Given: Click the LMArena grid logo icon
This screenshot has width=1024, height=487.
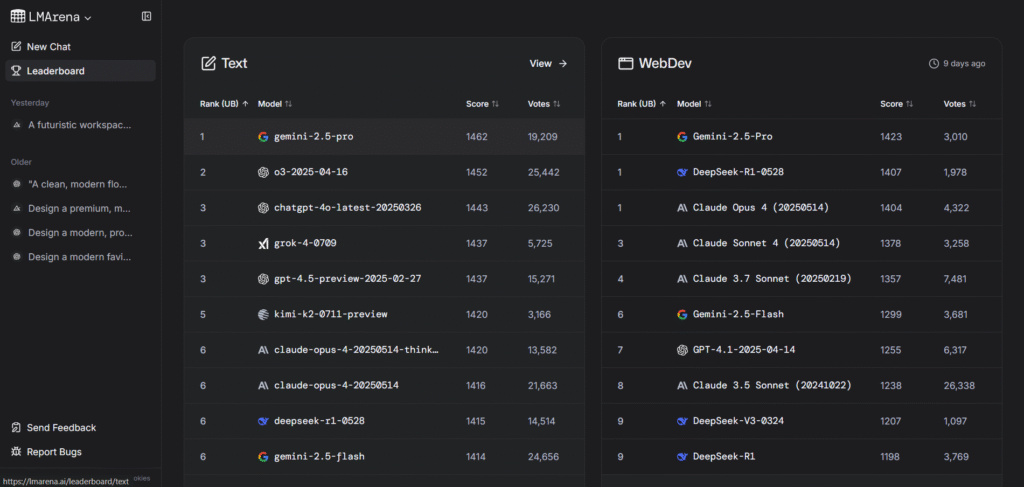Looking at the screenshot, I should [18, 17].
